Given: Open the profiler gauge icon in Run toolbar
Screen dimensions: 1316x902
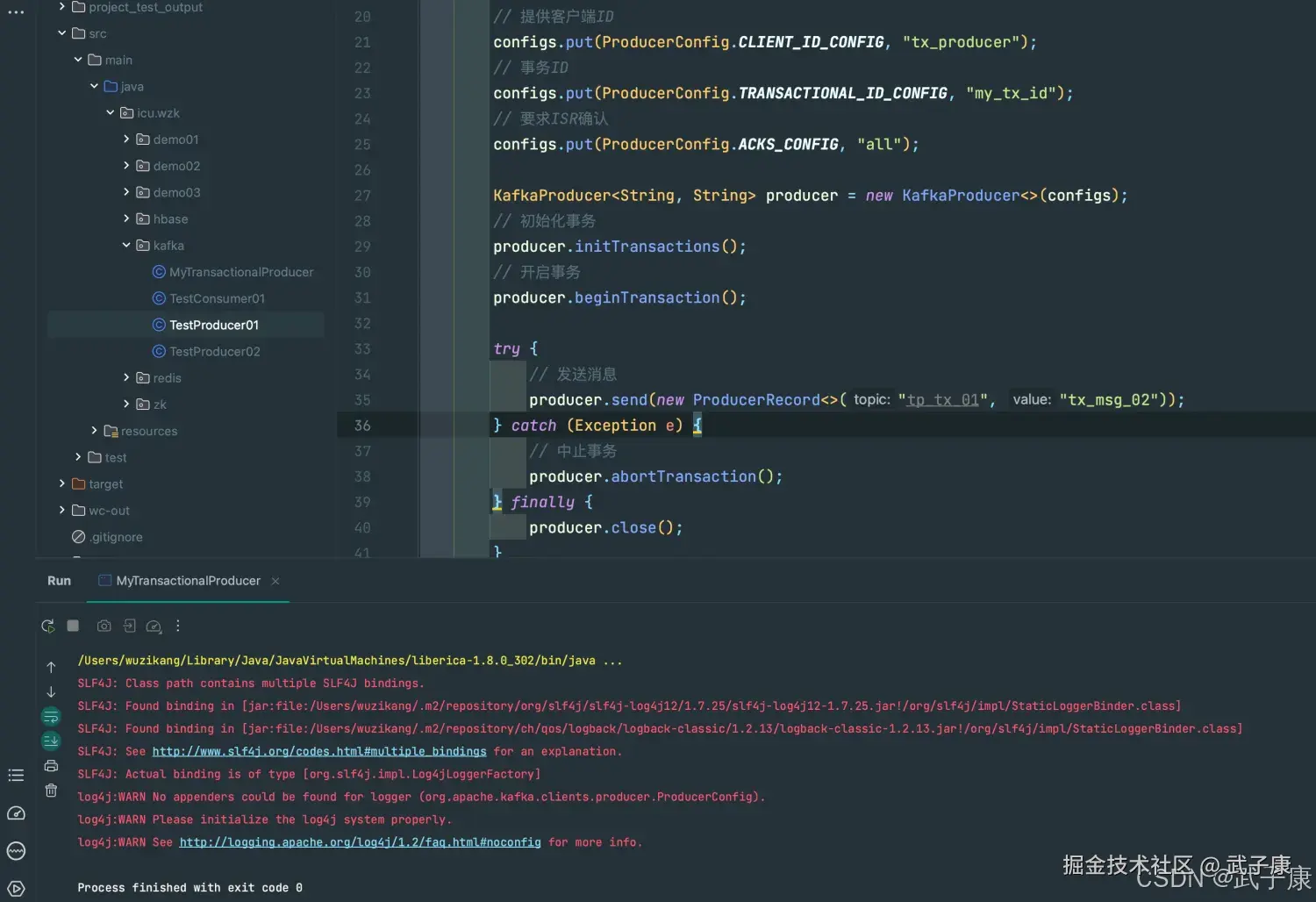Looking at the screenshot, I should pyautogui.click(x=154, y=626).
